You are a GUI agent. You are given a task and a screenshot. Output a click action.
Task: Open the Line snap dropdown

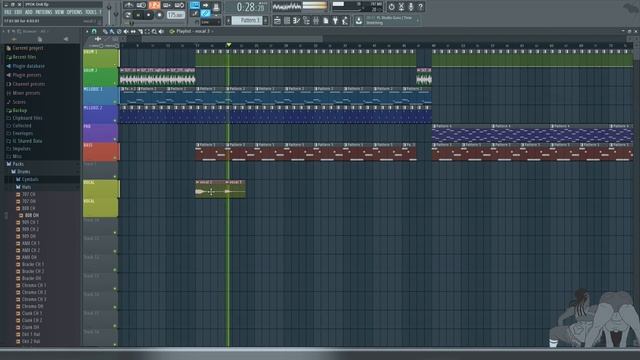[x=211, y=22]
